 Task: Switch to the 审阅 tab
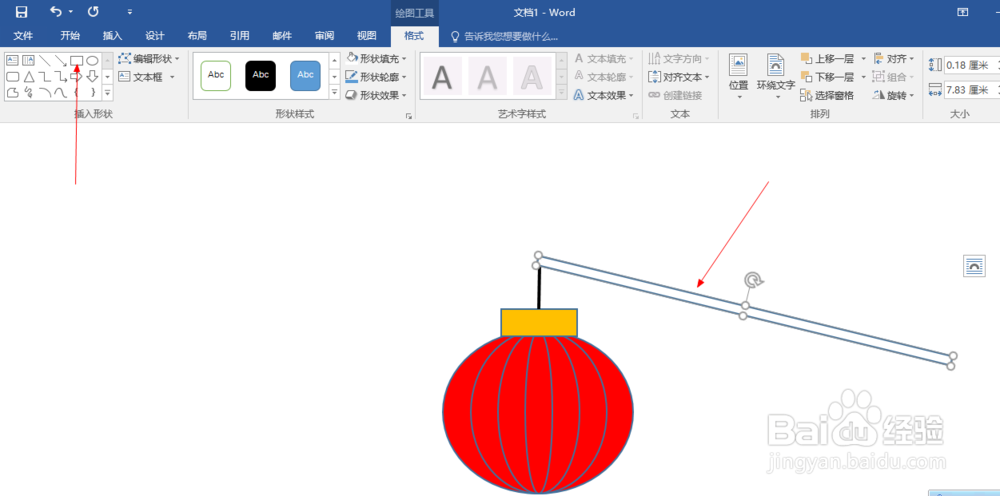click(x=325, y=36)
